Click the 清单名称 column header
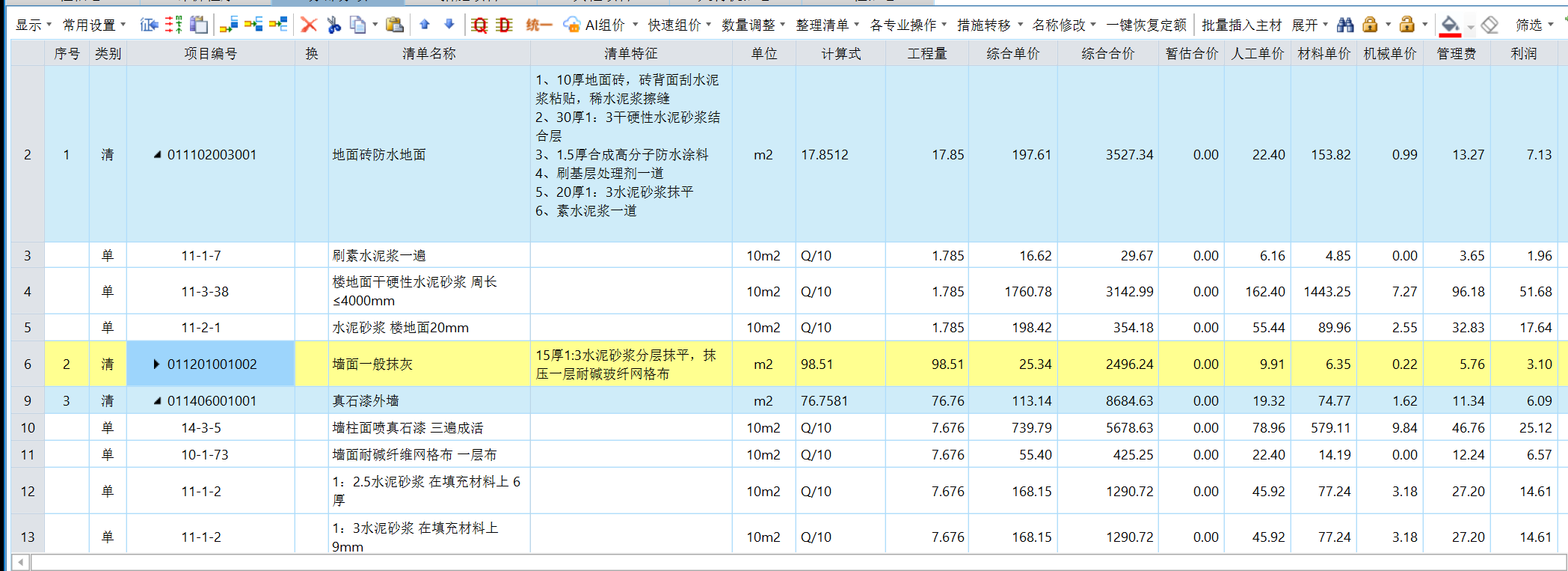The width and height of the screenshot is (1568, 571). 429,54
